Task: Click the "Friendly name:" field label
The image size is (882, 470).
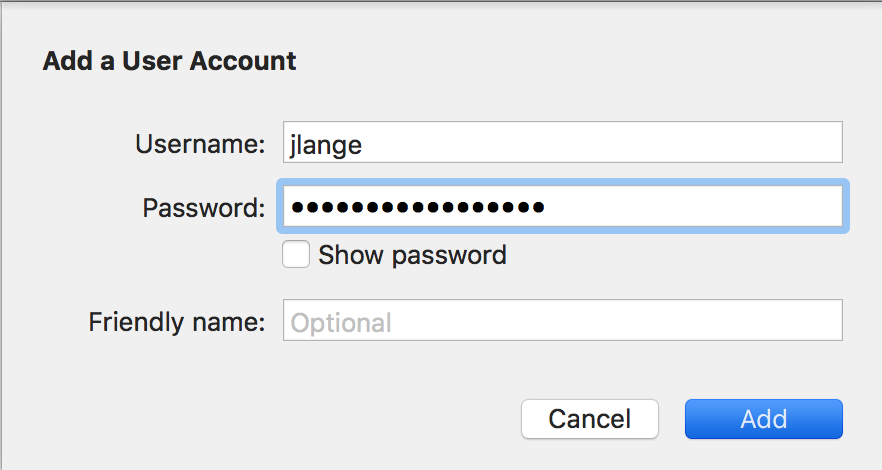Action: tap(177, 322)
